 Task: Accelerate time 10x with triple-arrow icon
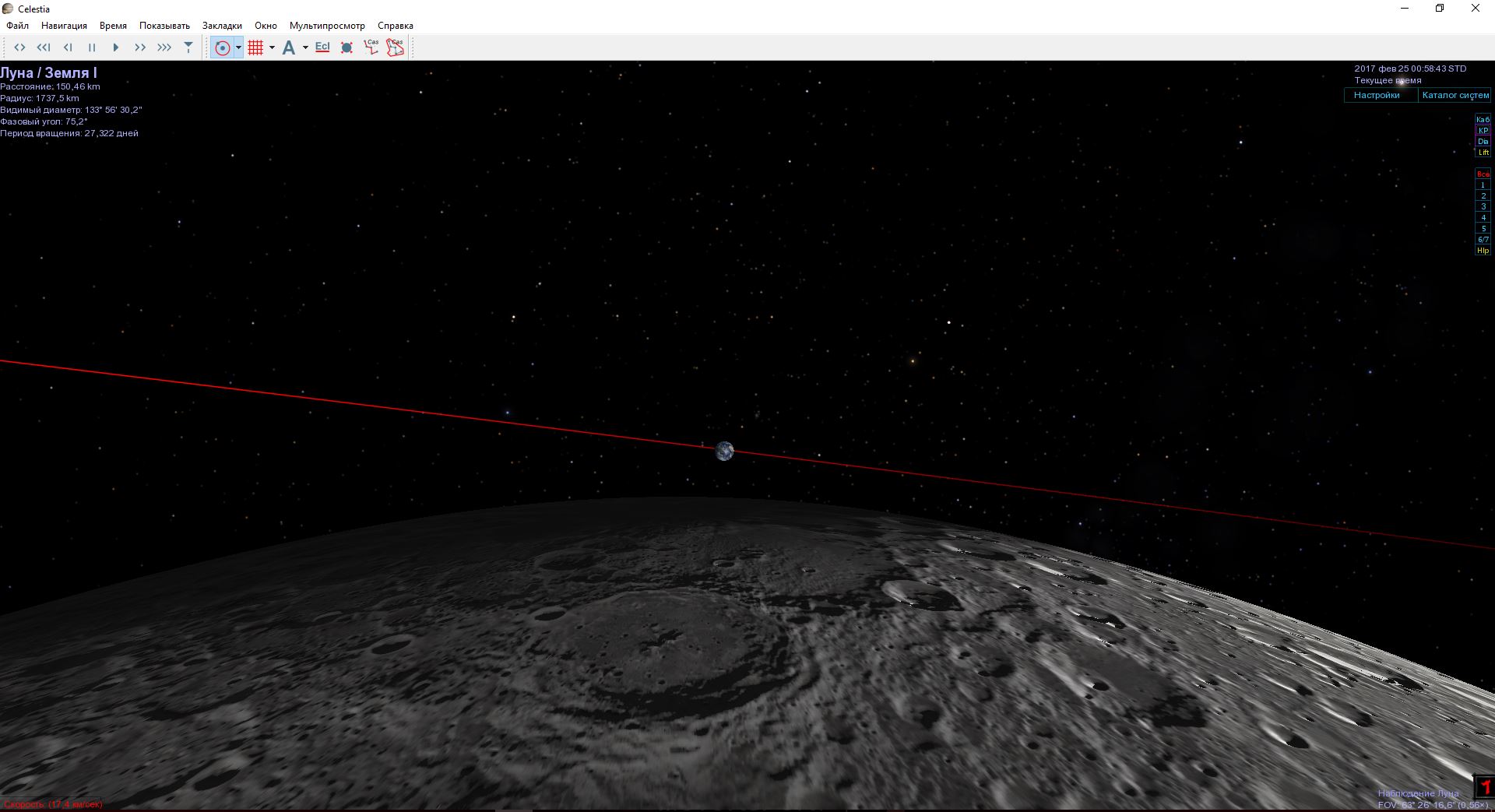pos(164,47)
